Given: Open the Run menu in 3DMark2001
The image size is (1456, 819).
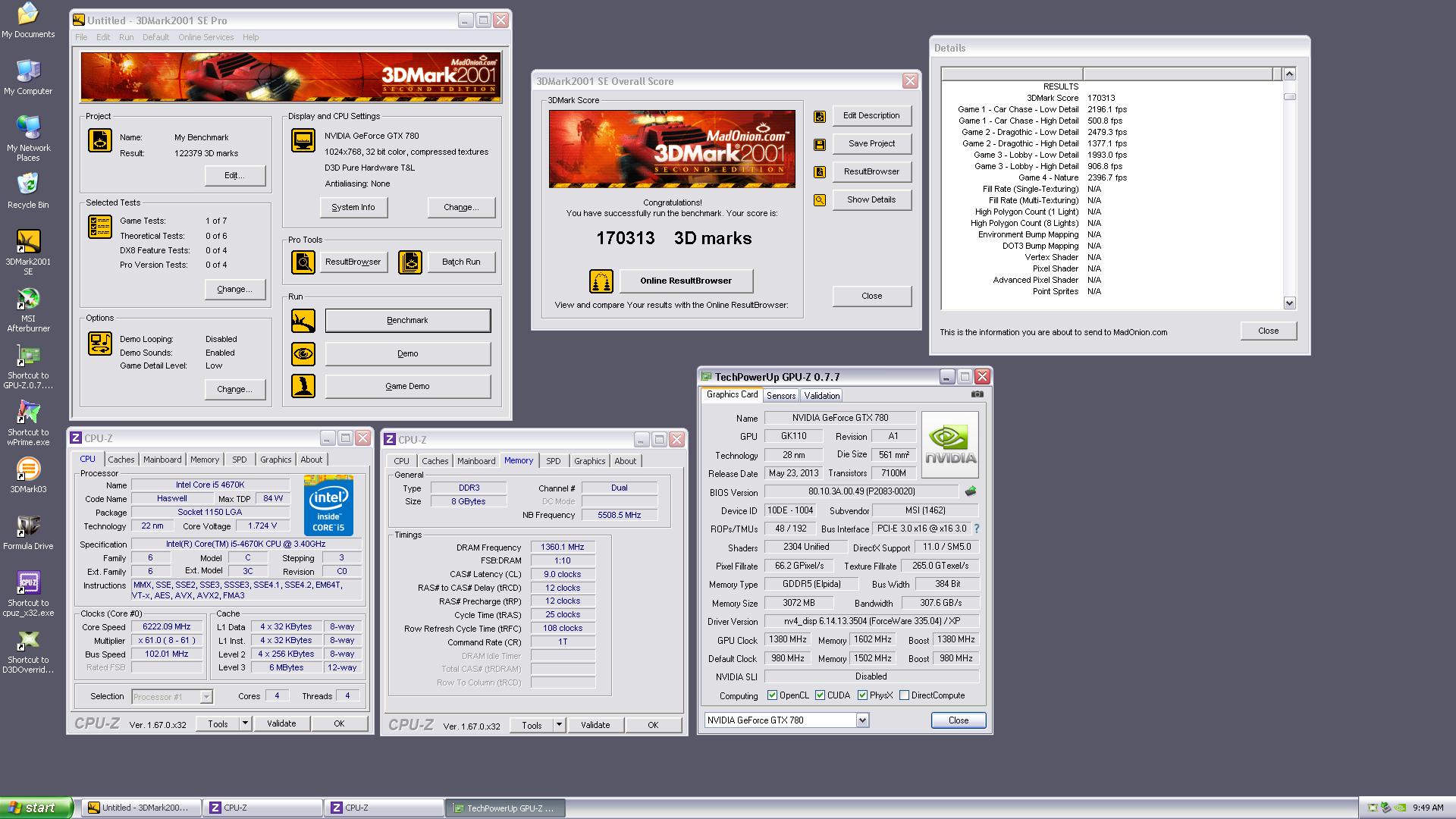Looking at the screenshot, I should (x=126, y=37).
